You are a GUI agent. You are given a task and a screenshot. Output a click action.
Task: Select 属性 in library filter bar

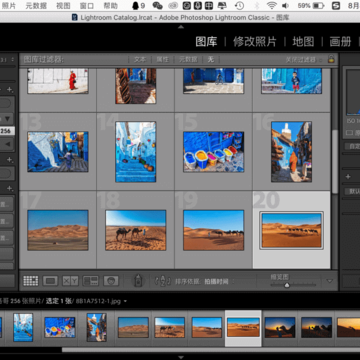pyautogui.click(x=163, y=60)
